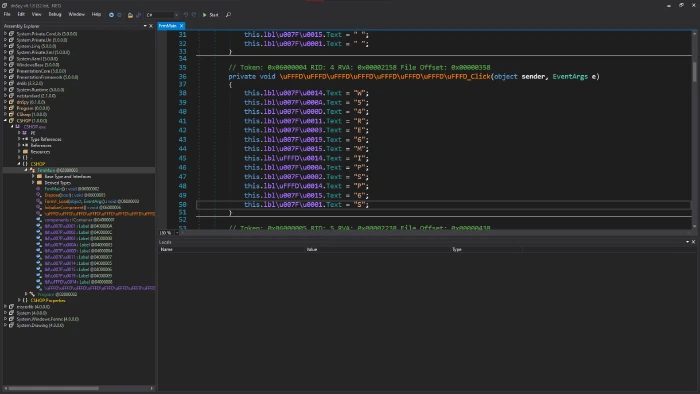Click line 50 in the code editor

coord(443,205)
